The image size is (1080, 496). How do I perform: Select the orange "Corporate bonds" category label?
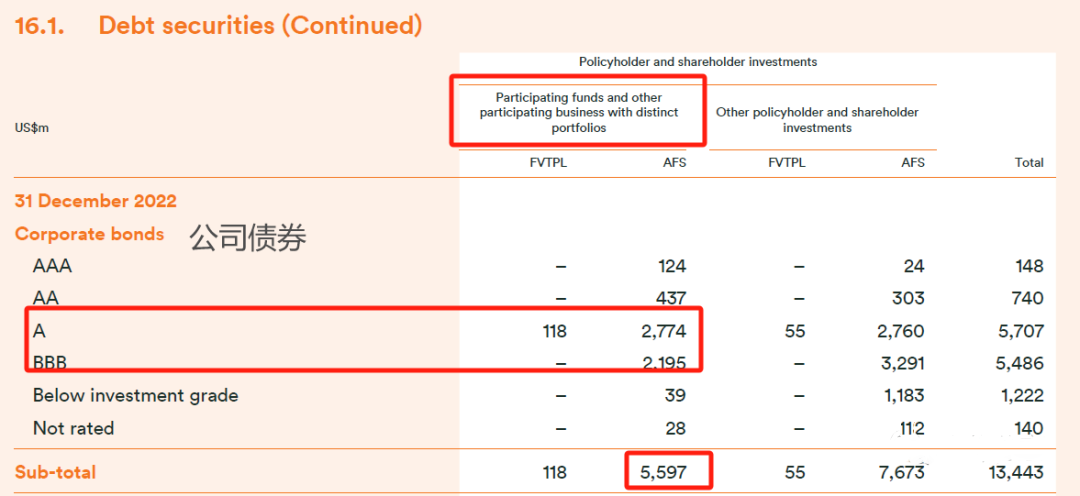click(89, 234)
